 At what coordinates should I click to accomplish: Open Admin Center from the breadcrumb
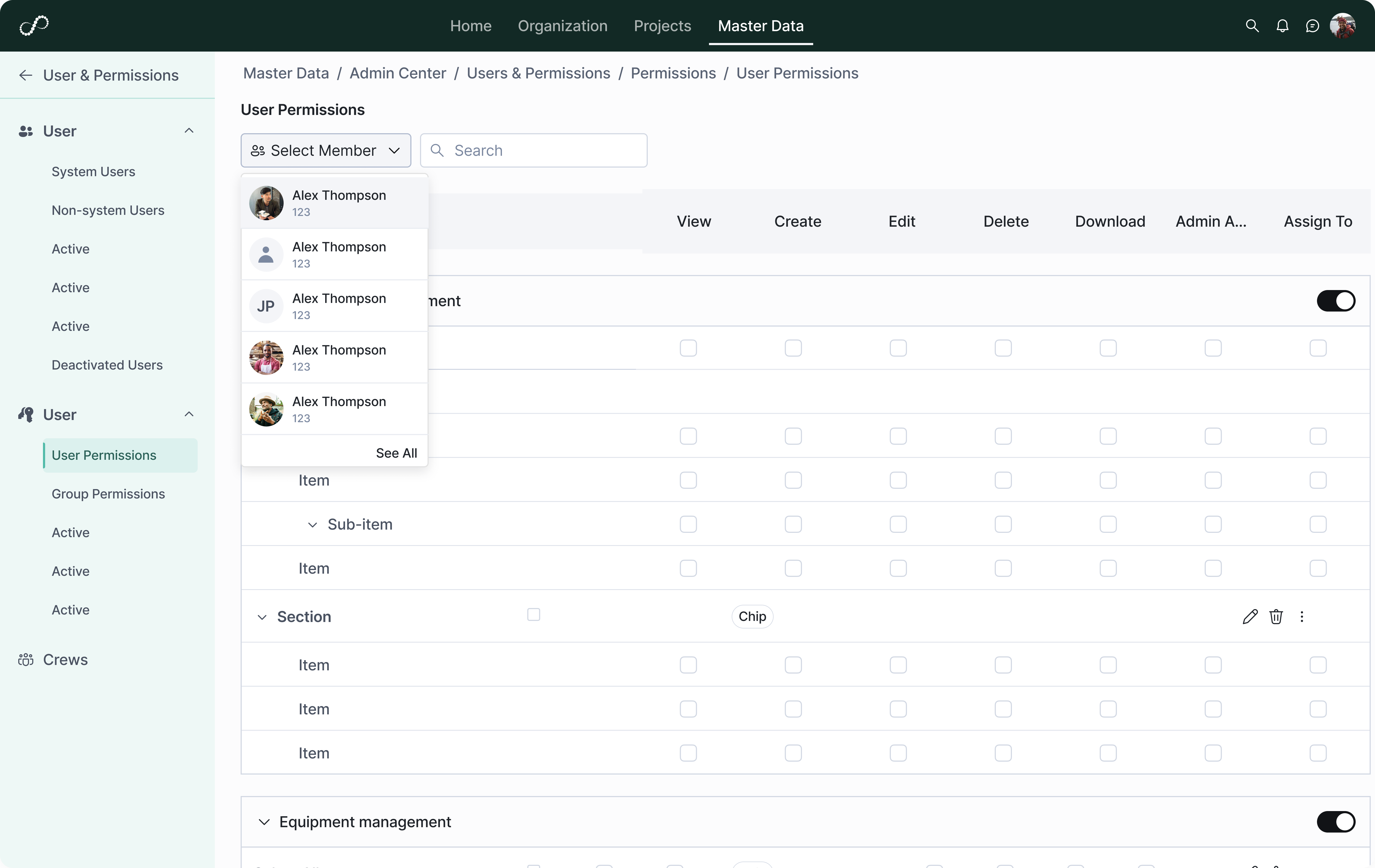(x=397, y=73)
